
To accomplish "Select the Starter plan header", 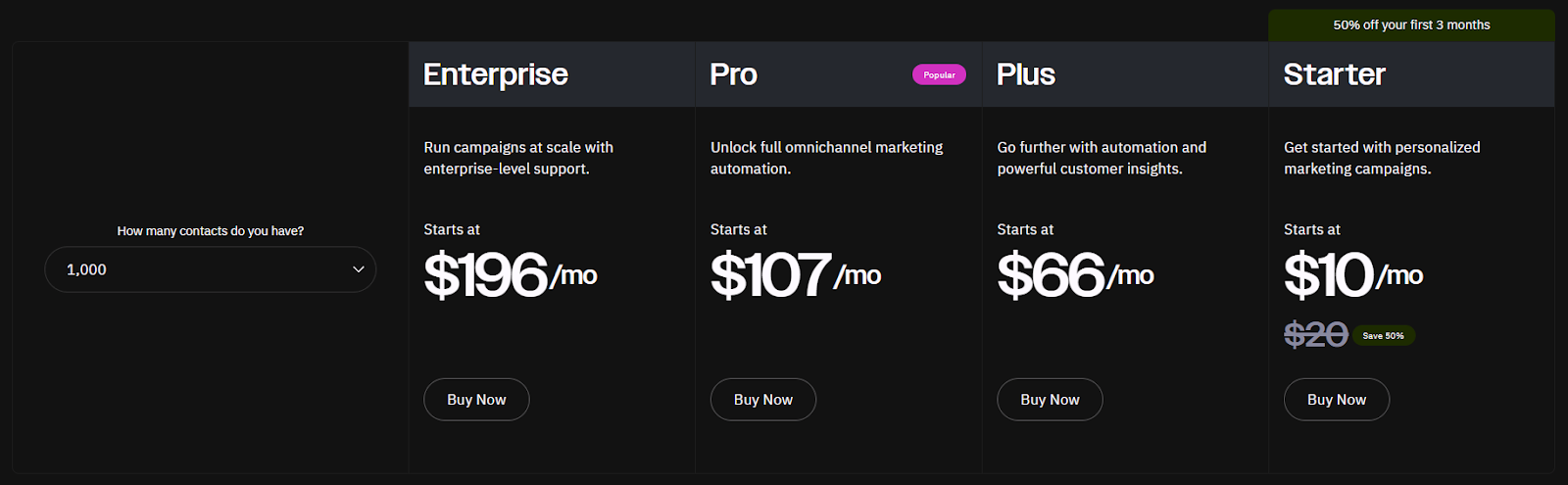I will (1335, 74).
